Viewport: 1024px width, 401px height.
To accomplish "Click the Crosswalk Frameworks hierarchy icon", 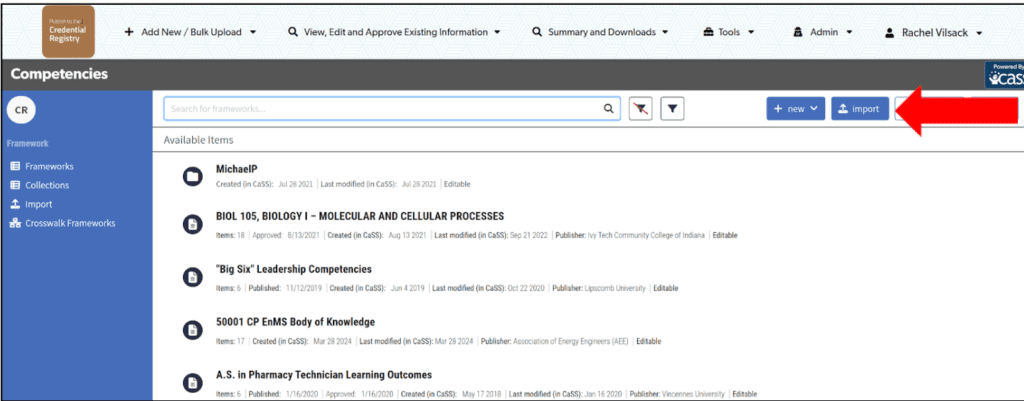I will pyautogui.click(x=15, y=223).
